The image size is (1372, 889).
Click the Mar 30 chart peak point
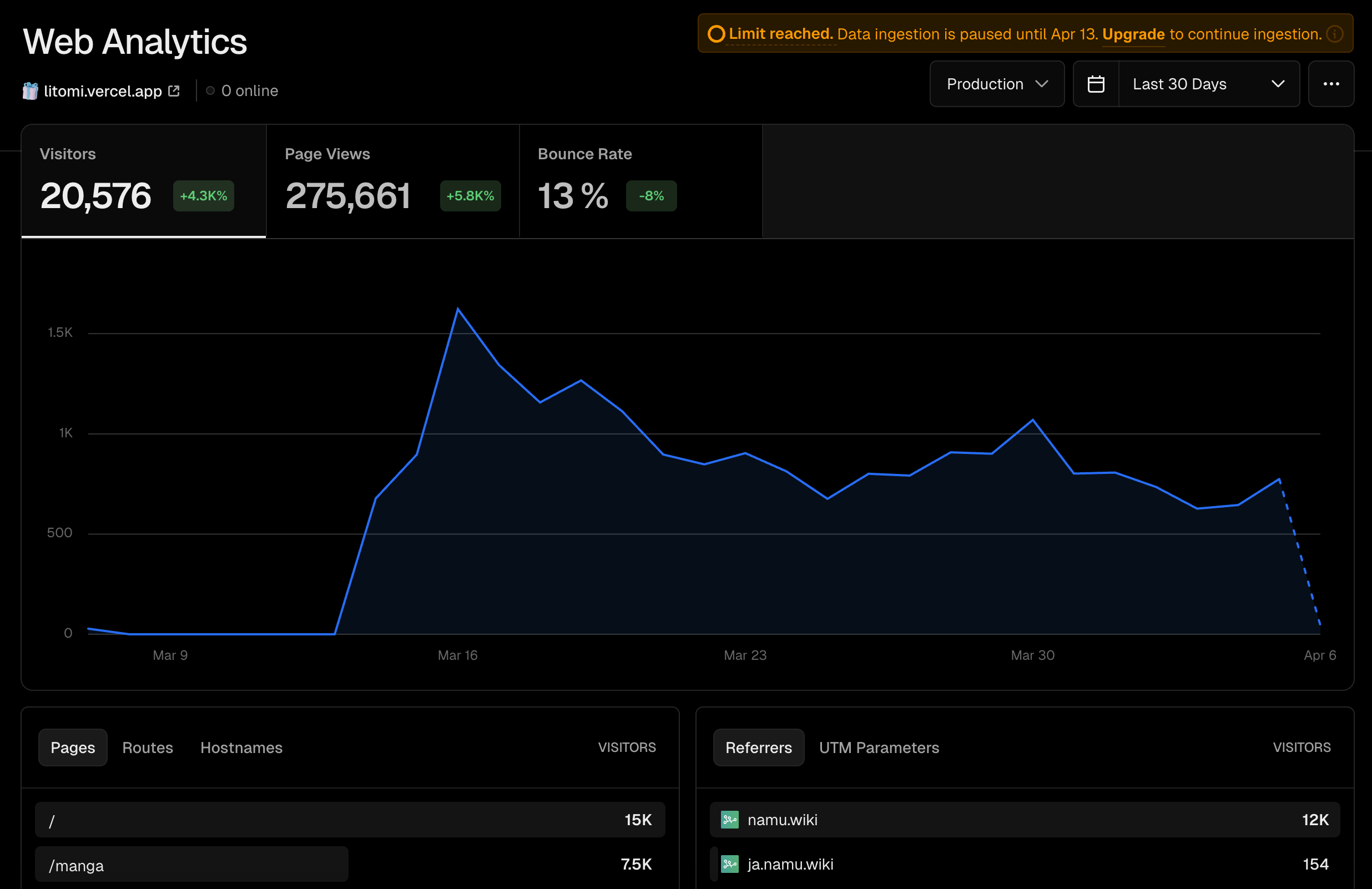point(1032,420)
